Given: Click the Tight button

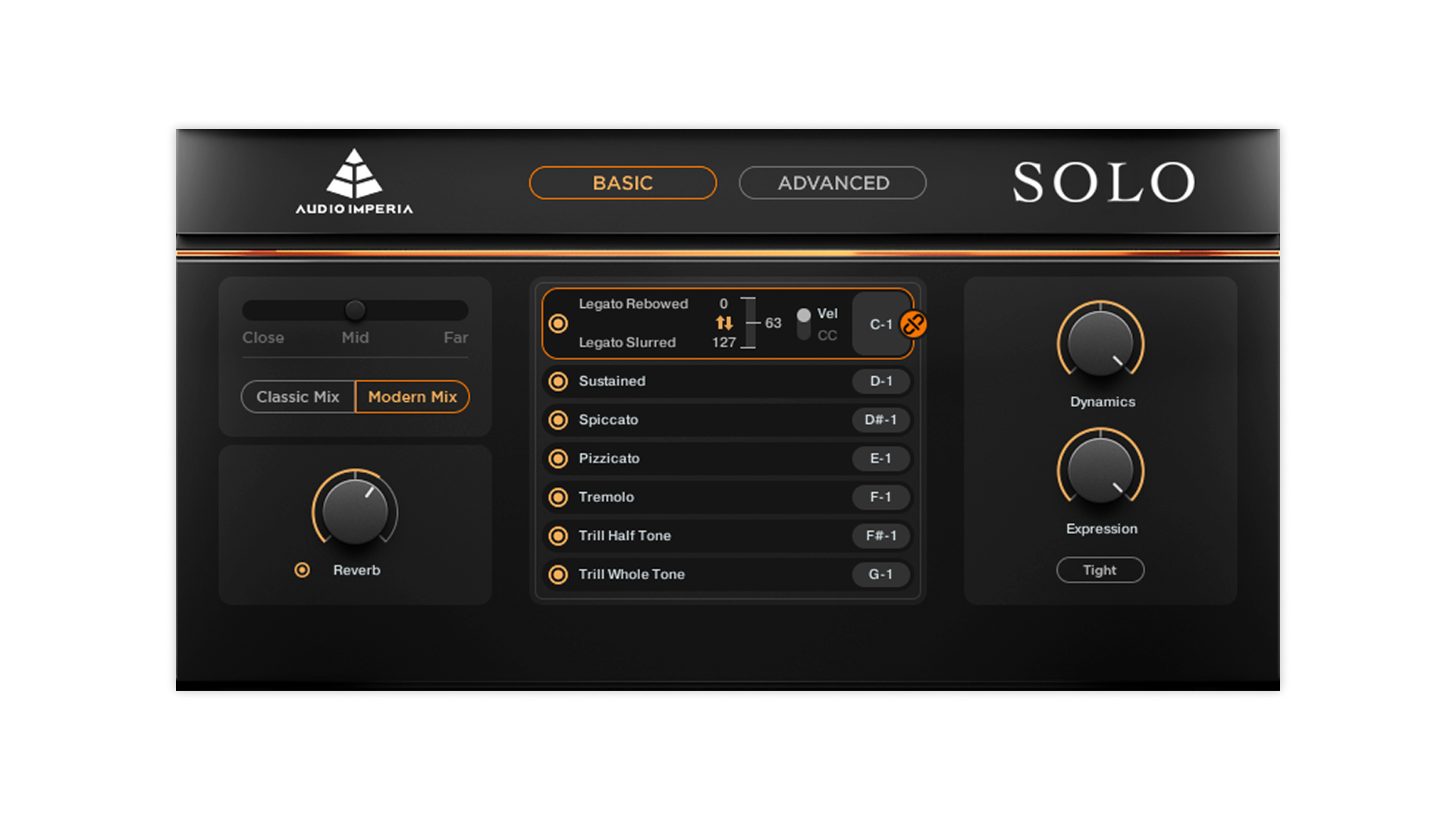Looking at the screenshot, I should point(1100,570).
